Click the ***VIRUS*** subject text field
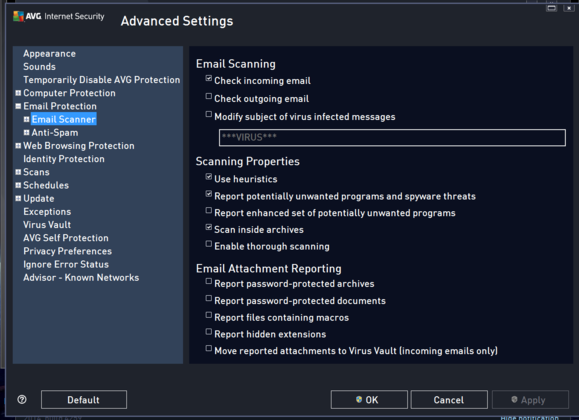The height and width of the screenshot is (420, 579). tap(392, 138)
